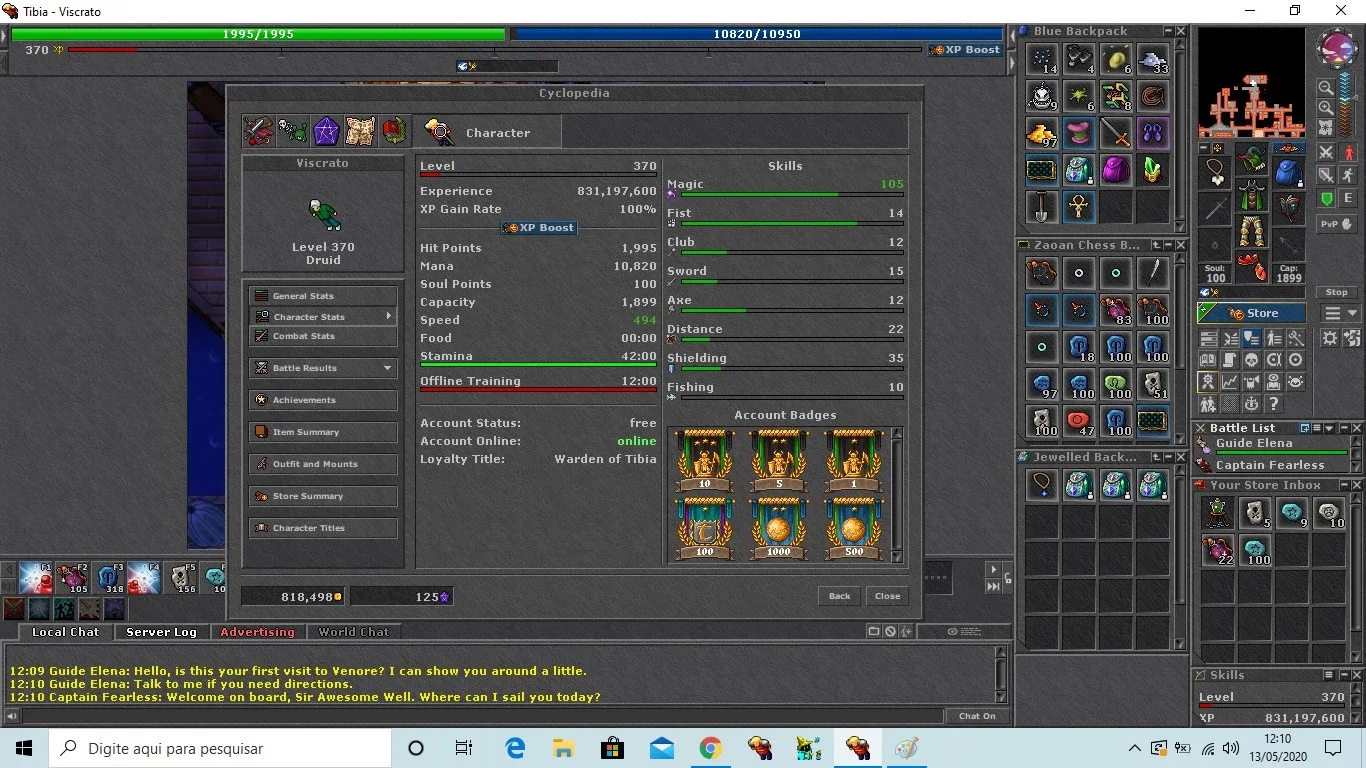Collapse the Skills panel
Image resolution: width=1366 pixels, height=768 pixels.
click(1343, 675)
